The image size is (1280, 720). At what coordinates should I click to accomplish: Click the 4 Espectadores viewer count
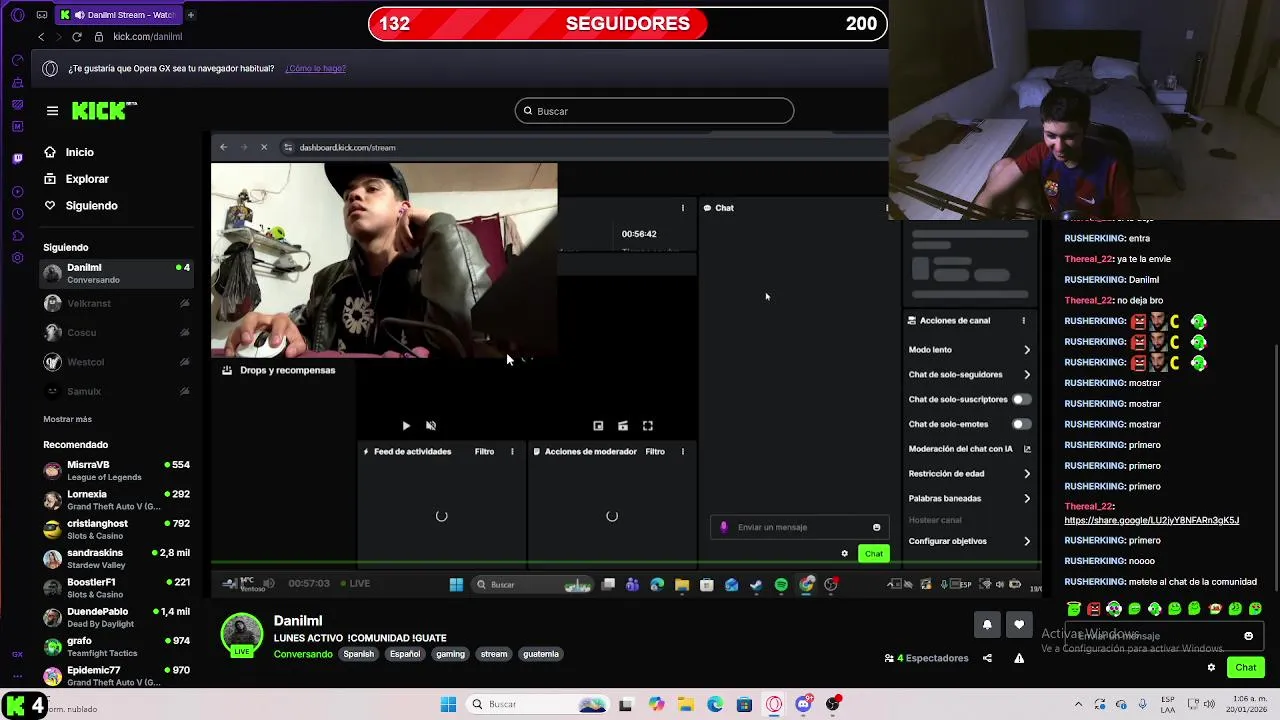point(927,658)
